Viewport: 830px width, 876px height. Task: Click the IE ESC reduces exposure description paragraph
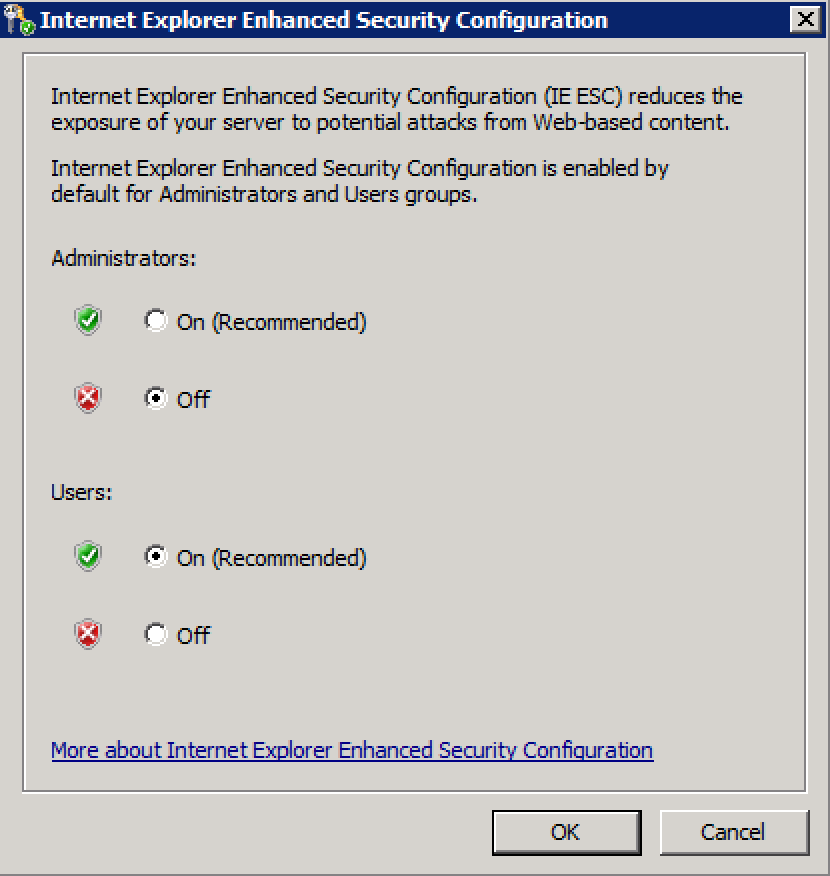pos(397,110)
